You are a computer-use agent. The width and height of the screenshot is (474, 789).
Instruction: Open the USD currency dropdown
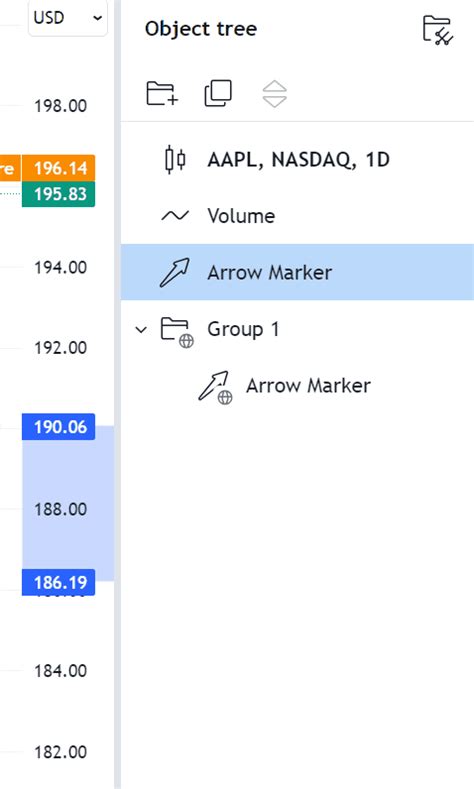(x=67, y=18)
